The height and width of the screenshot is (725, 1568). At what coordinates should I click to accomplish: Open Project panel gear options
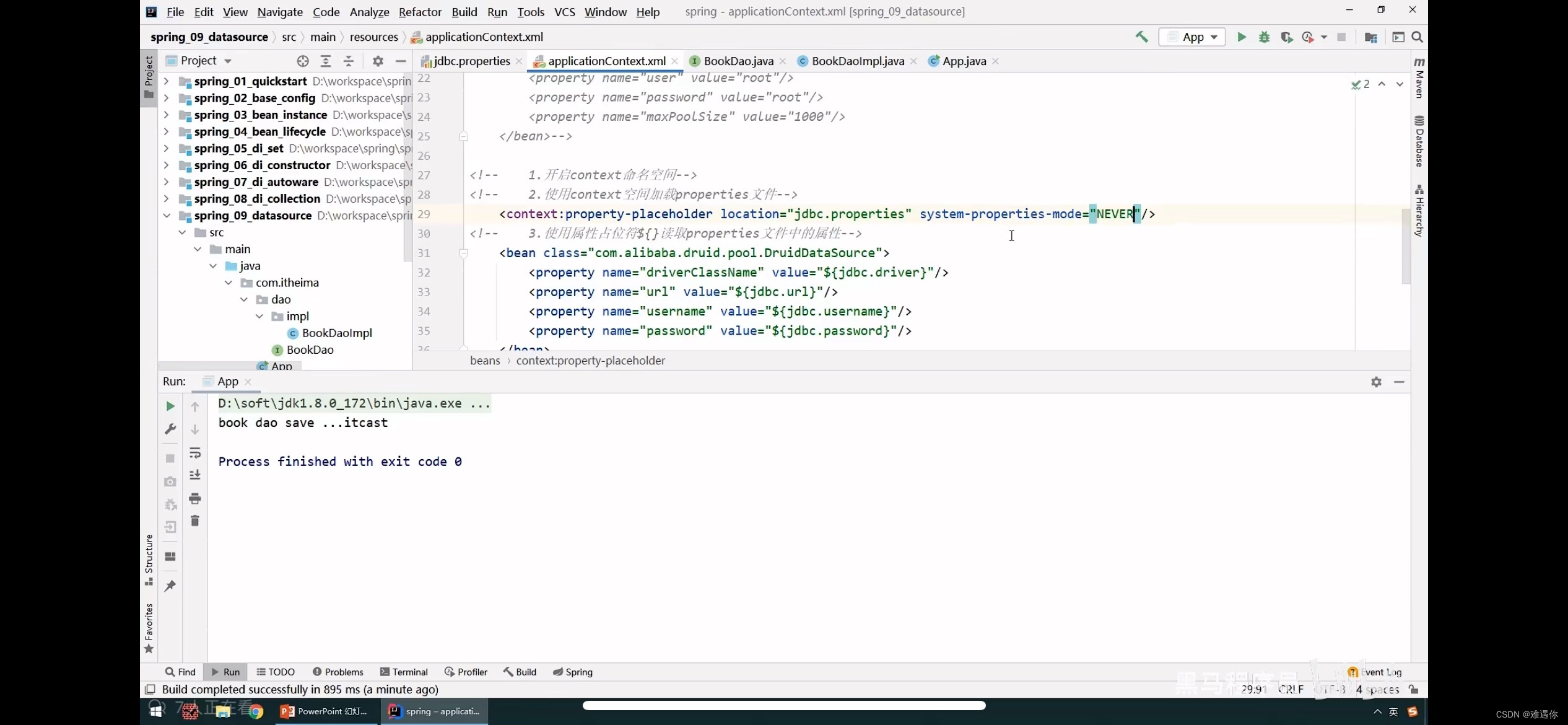pyautogui.click(x=378, y=61)
